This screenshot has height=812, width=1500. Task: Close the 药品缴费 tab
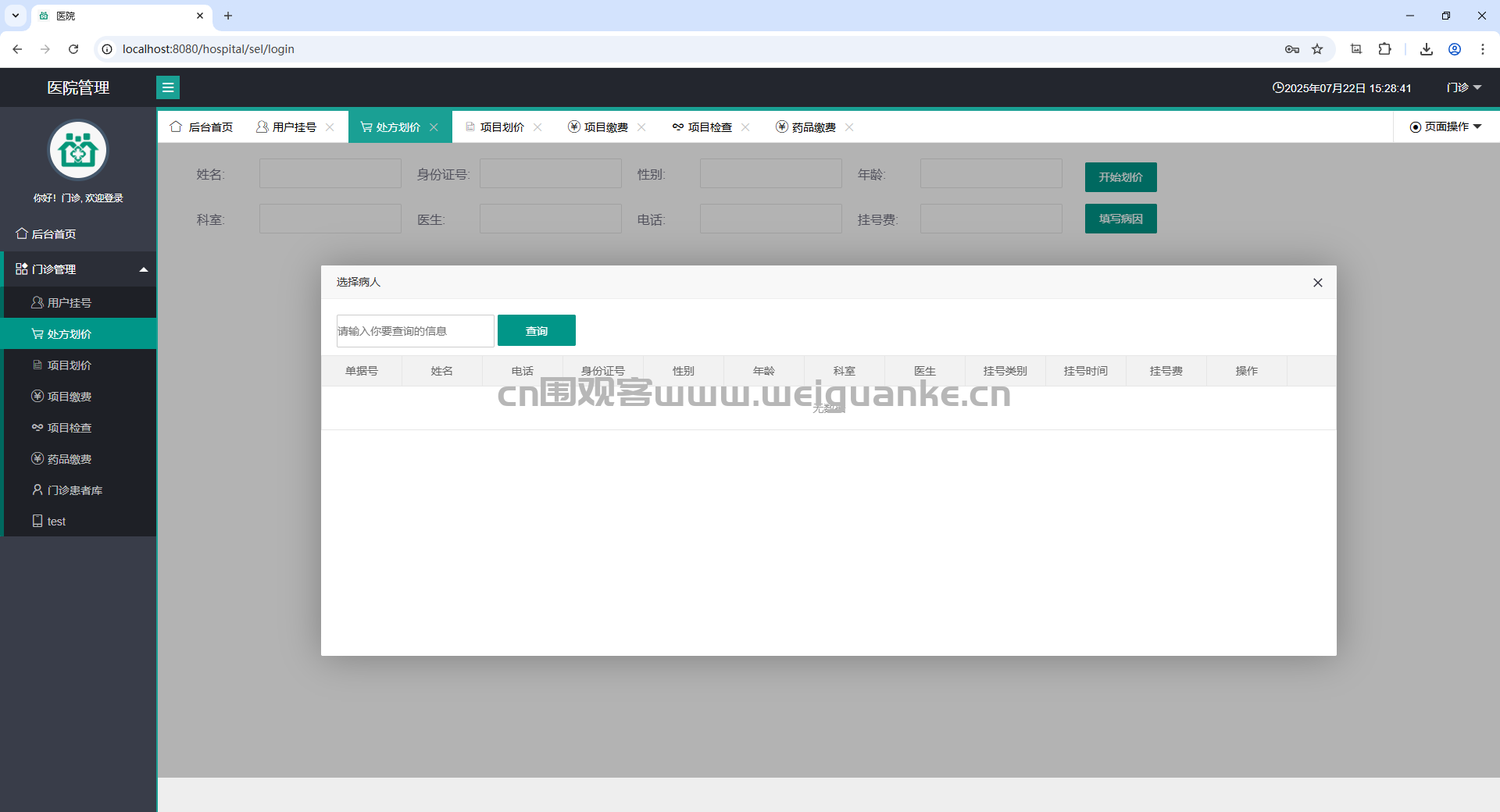[x=849, y=127]
